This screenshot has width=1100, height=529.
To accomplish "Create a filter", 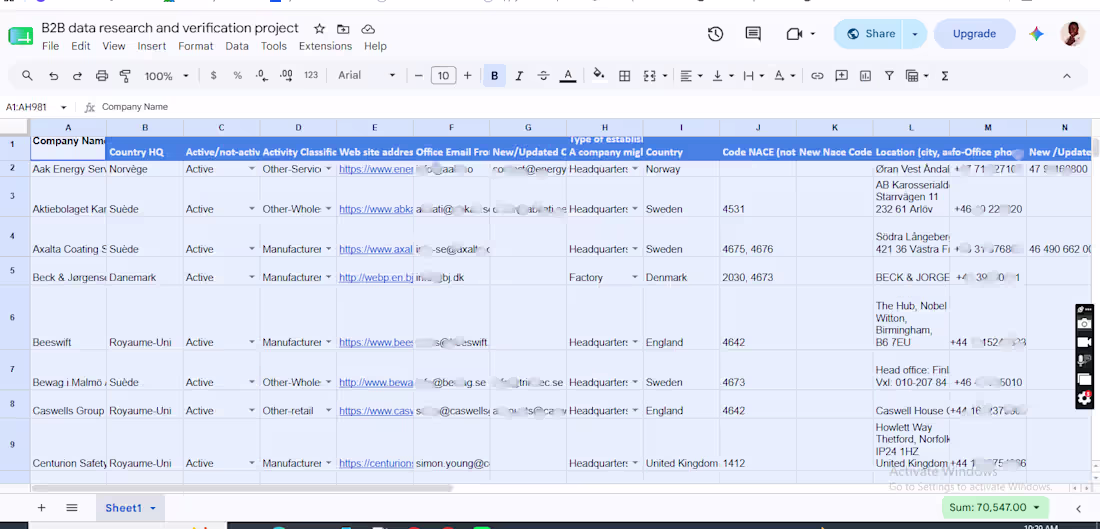I will click(889, 76).
